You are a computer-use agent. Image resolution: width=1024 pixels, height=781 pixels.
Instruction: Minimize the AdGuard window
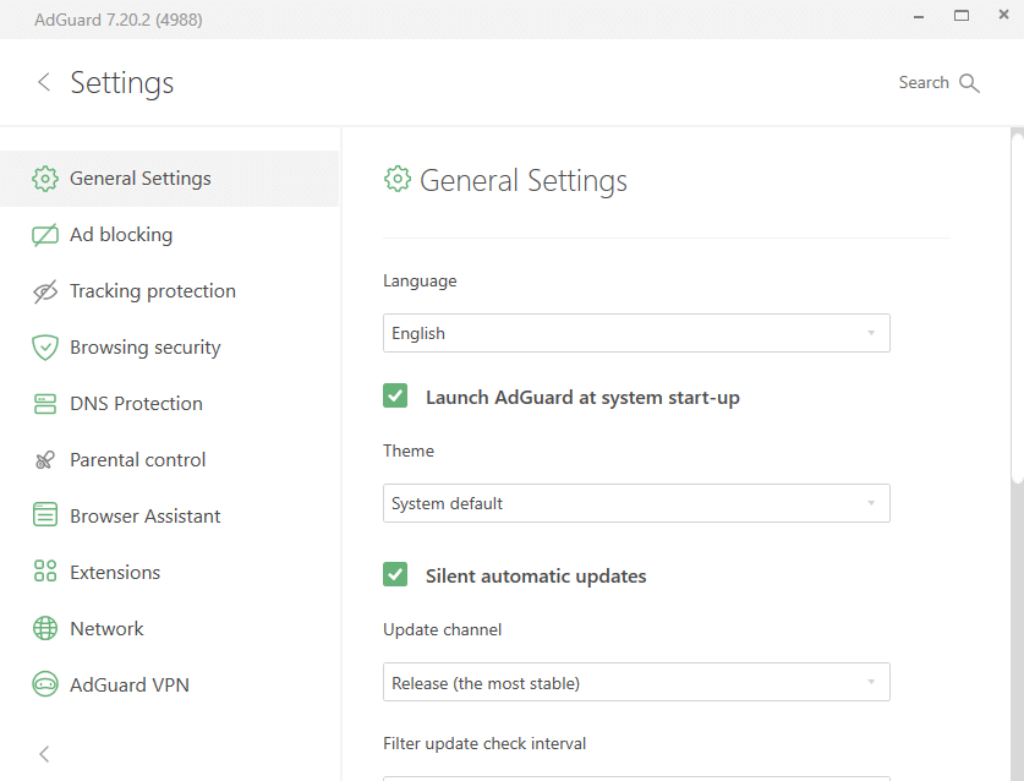coord(919,17)
